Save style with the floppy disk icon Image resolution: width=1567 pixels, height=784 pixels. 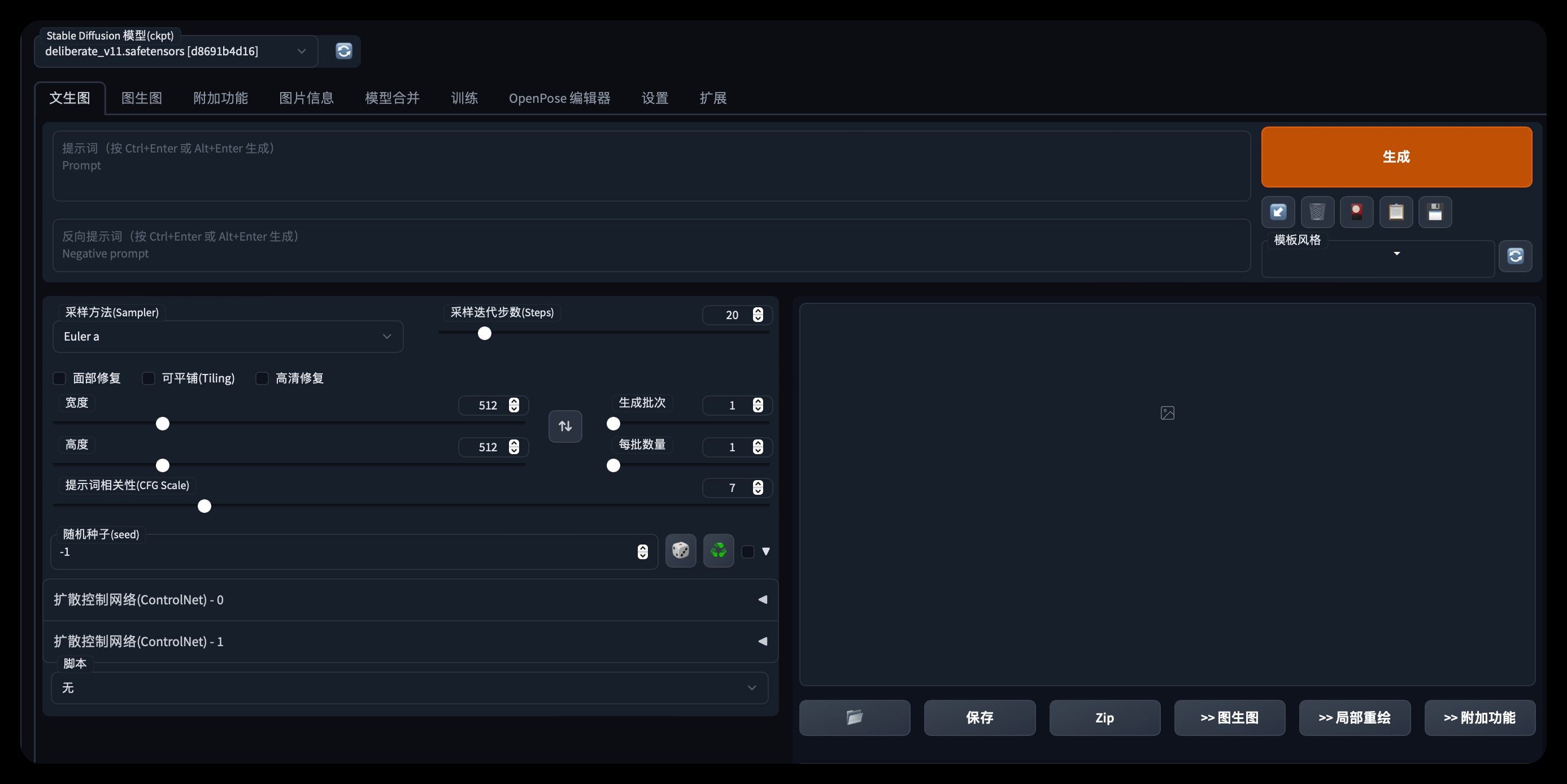click(1435, 212)
